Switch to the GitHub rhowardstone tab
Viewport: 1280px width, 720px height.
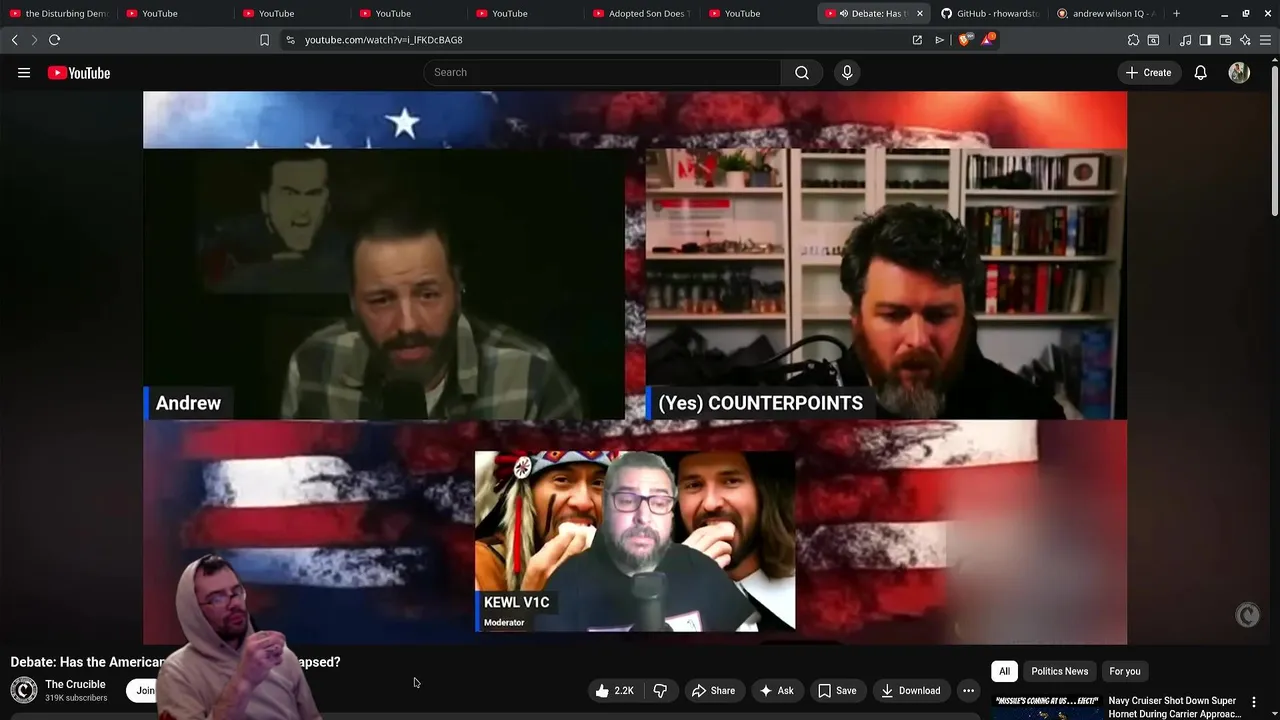pyautogui.click(x=990, y=14)
